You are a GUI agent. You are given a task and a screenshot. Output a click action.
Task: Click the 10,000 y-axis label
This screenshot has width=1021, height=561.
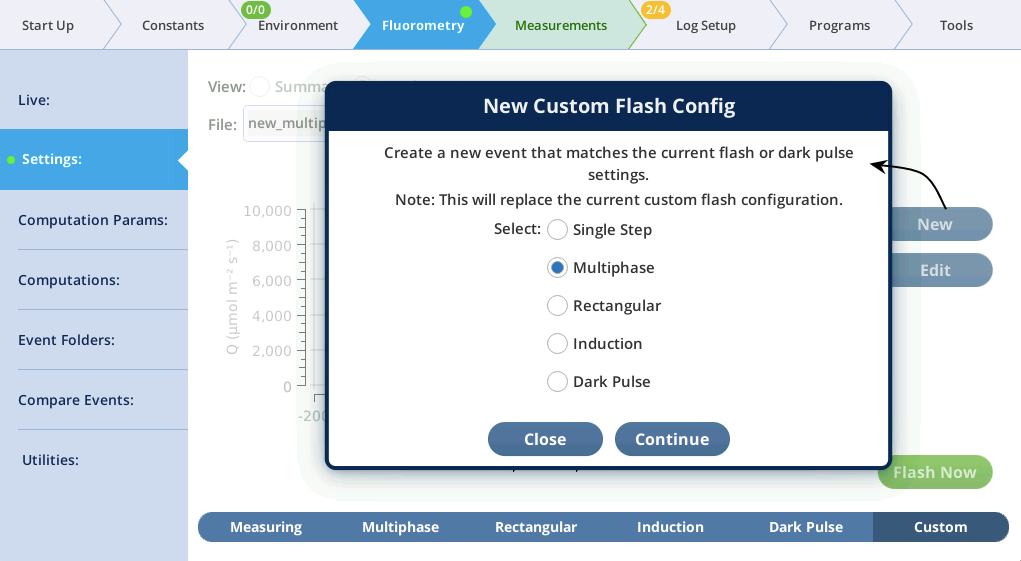point(268,211)
